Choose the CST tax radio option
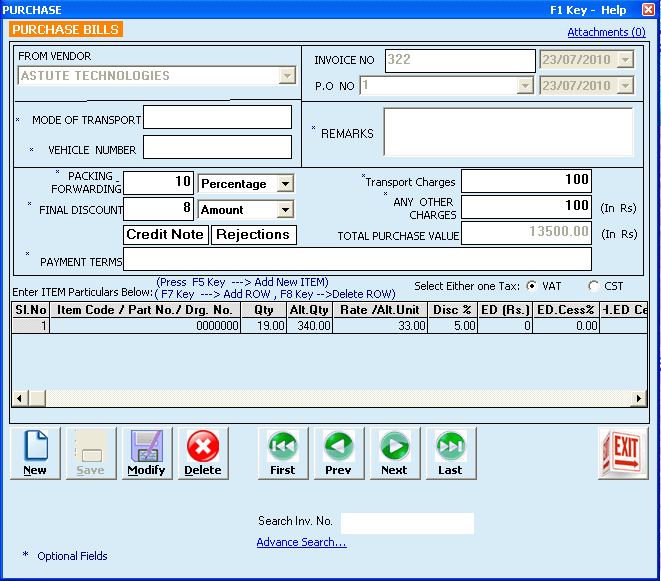Viewport: 661px width, 581px height. tap(594, 286)
